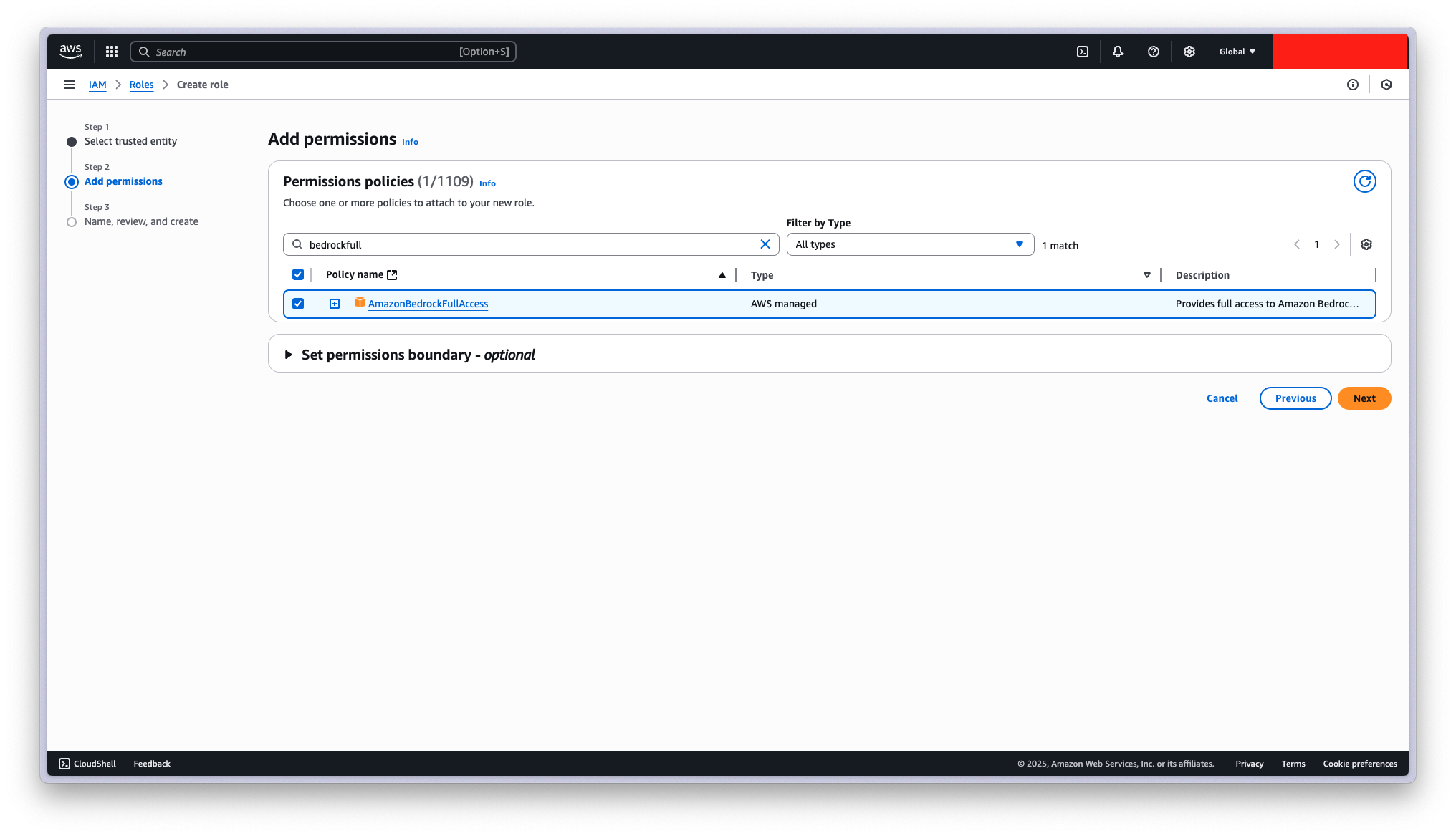Go to Roles in breadcrumb
Image resolution: width=1456 pixels, height=836 pixels.
[141, 85]
